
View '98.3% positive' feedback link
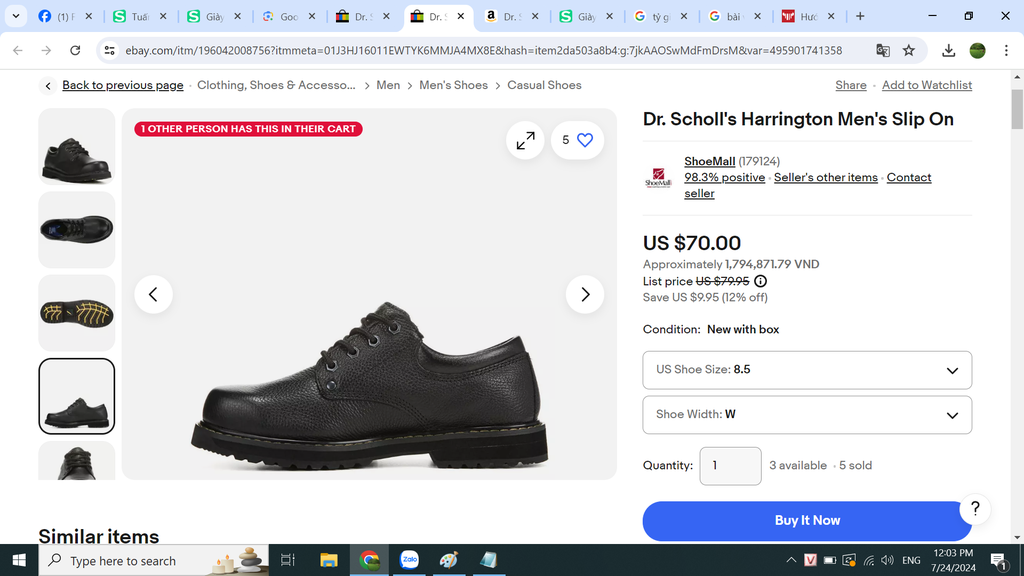[724, 178]
